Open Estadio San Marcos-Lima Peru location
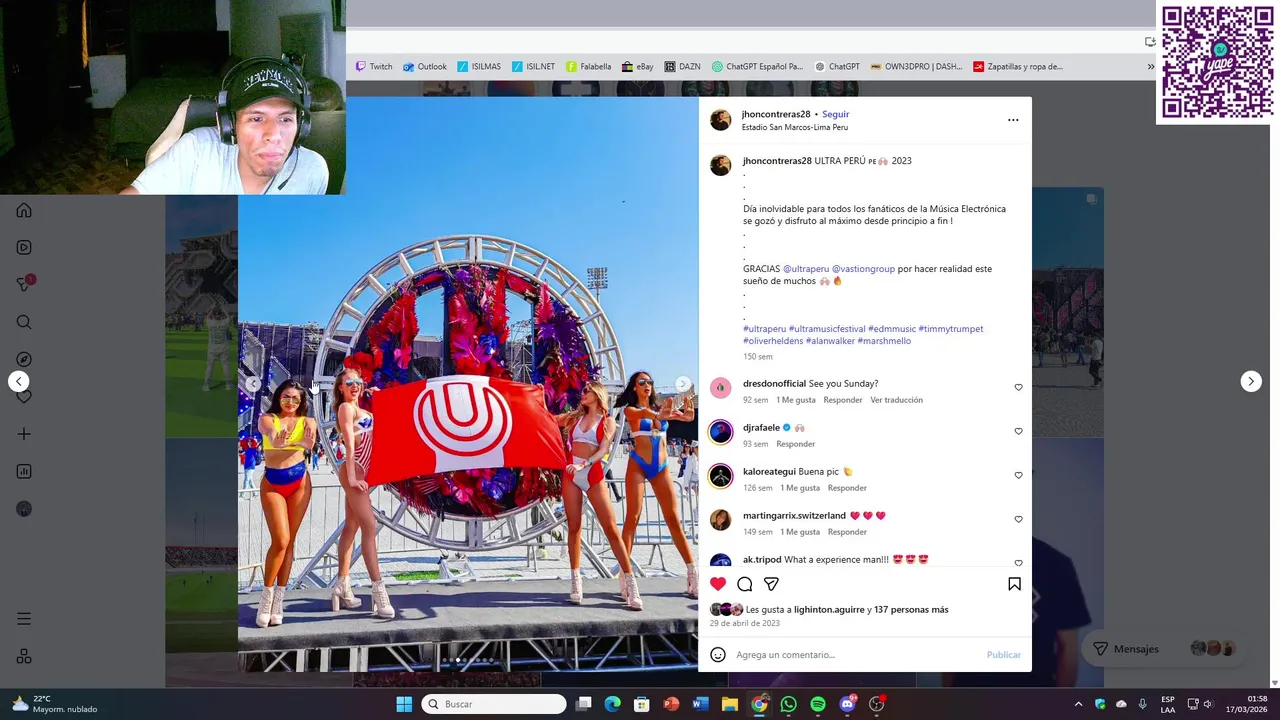 795,127
